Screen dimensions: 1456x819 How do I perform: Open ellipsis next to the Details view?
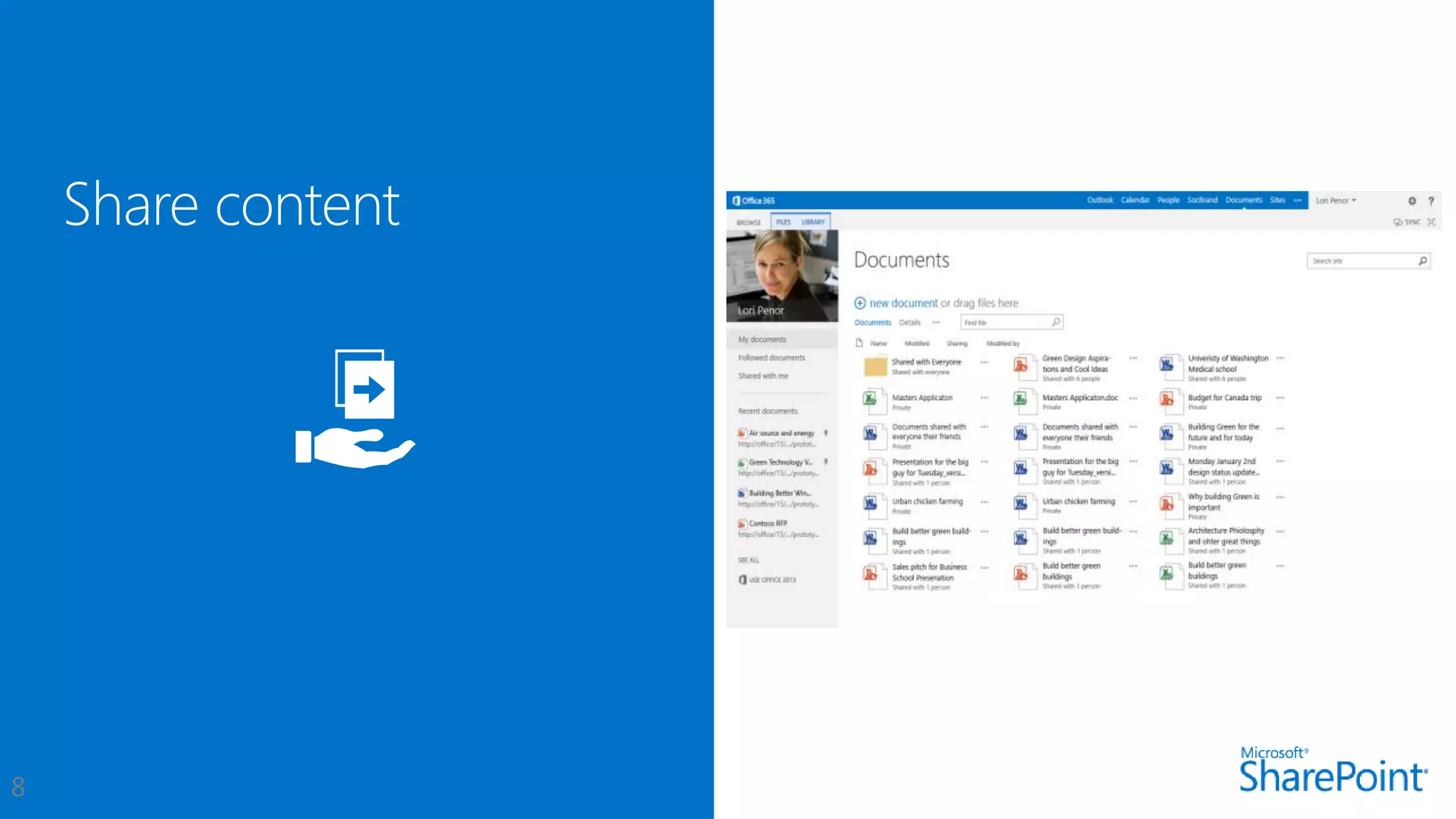[x=936, y=323]
